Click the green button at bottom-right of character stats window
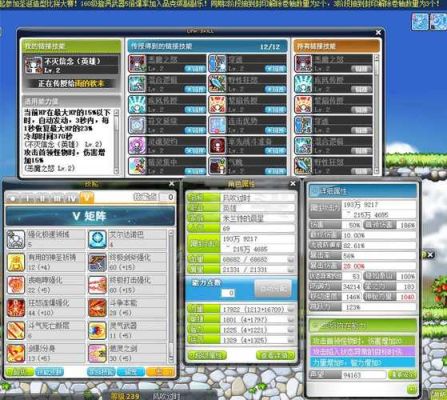Image resolution: width=447 pixels, height=400 pixels. pos(276,355)
